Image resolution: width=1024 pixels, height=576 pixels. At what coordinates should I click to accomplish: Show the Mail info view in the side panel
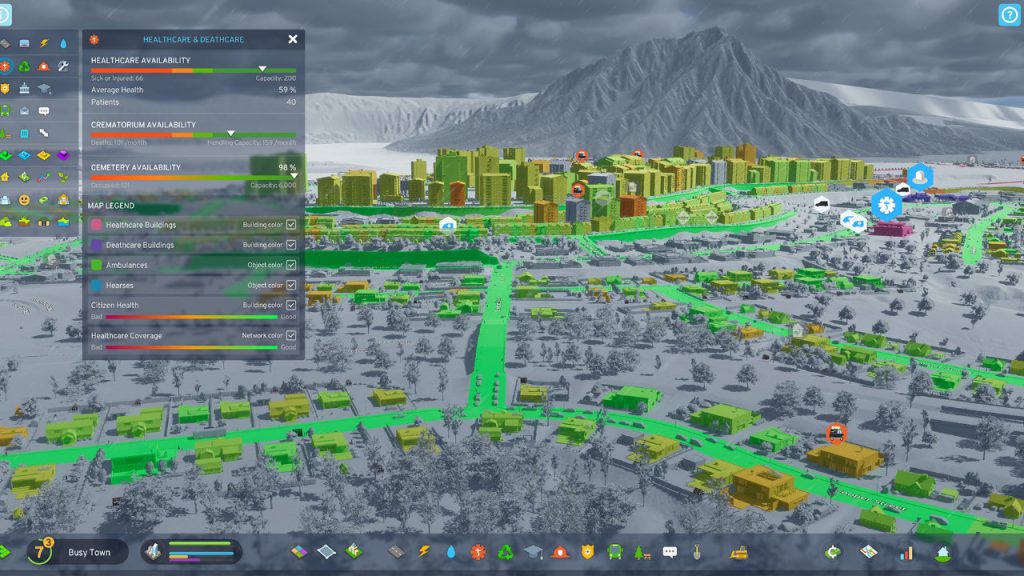(x=24, y=111)
